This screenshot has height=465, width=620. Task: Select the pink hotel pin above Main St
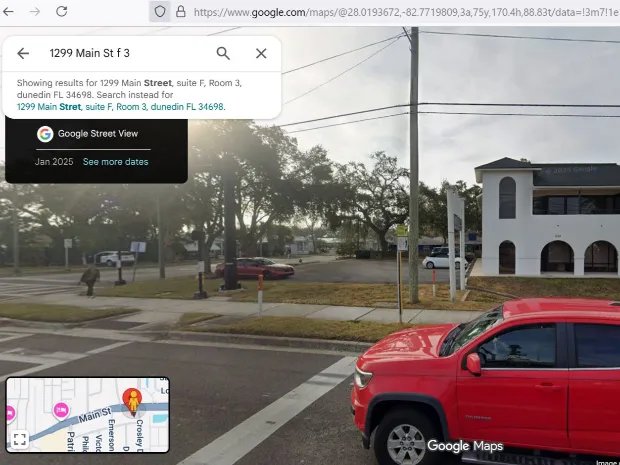click(60, 409)
